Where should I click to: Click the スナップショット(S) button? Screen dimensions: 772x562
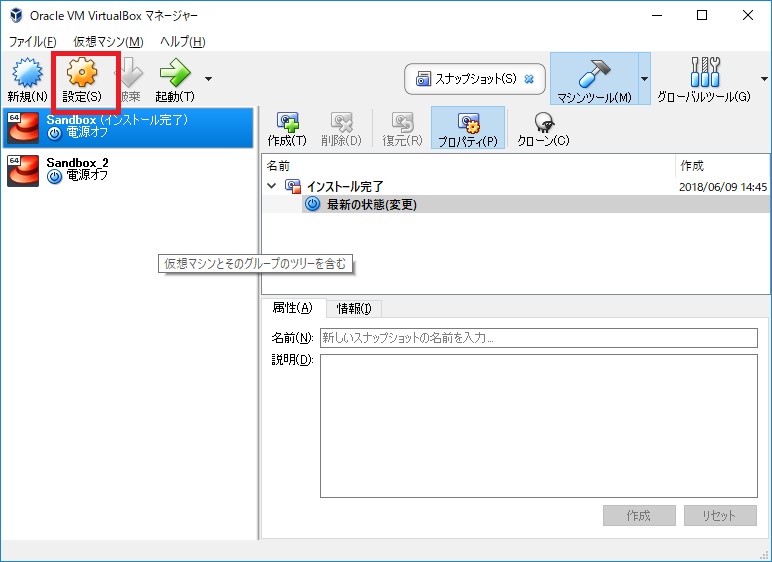[475, 79]
